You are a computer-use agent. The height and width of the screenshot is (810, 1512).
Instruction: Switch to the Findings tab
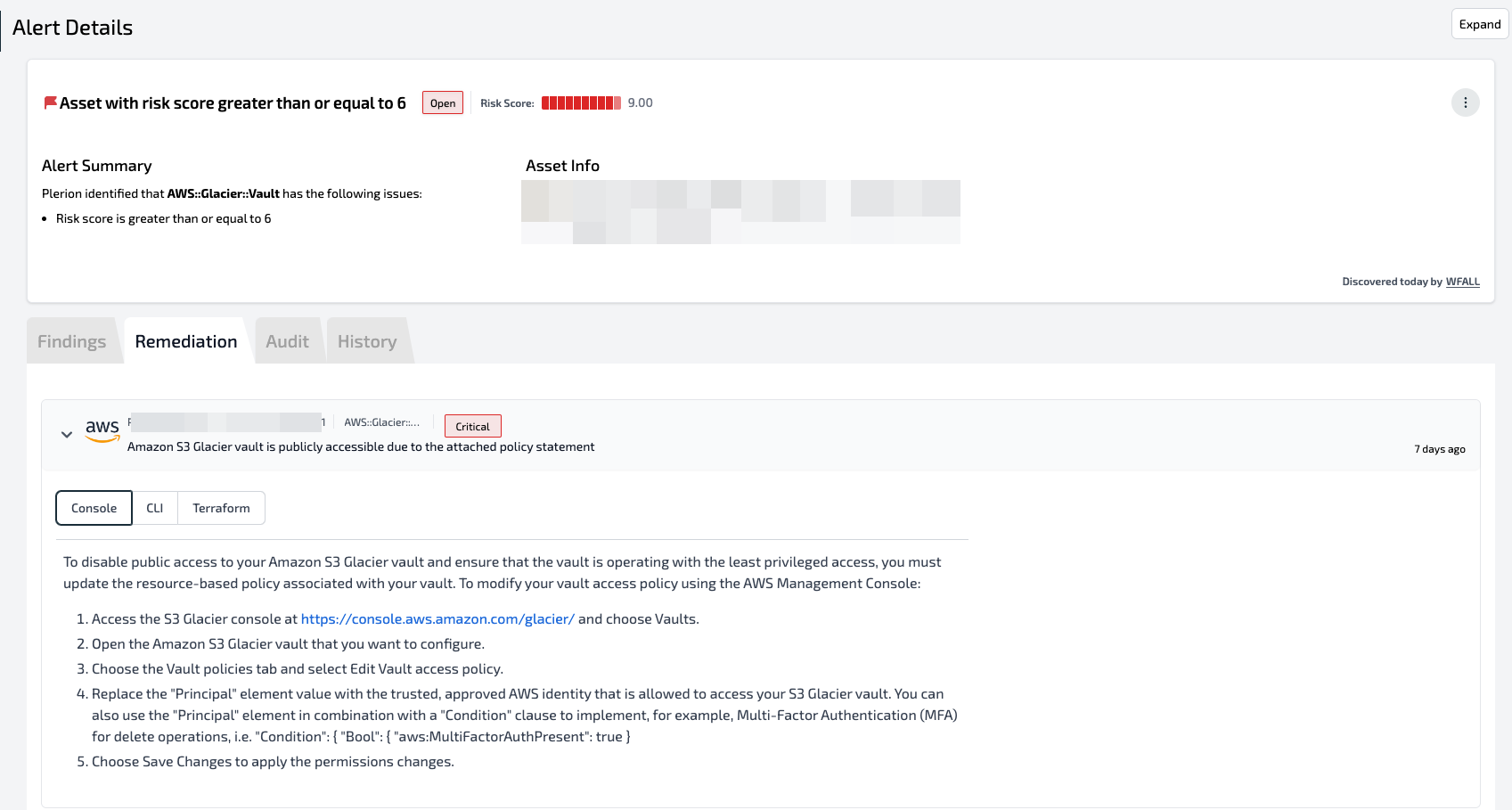tap(71, 341)
